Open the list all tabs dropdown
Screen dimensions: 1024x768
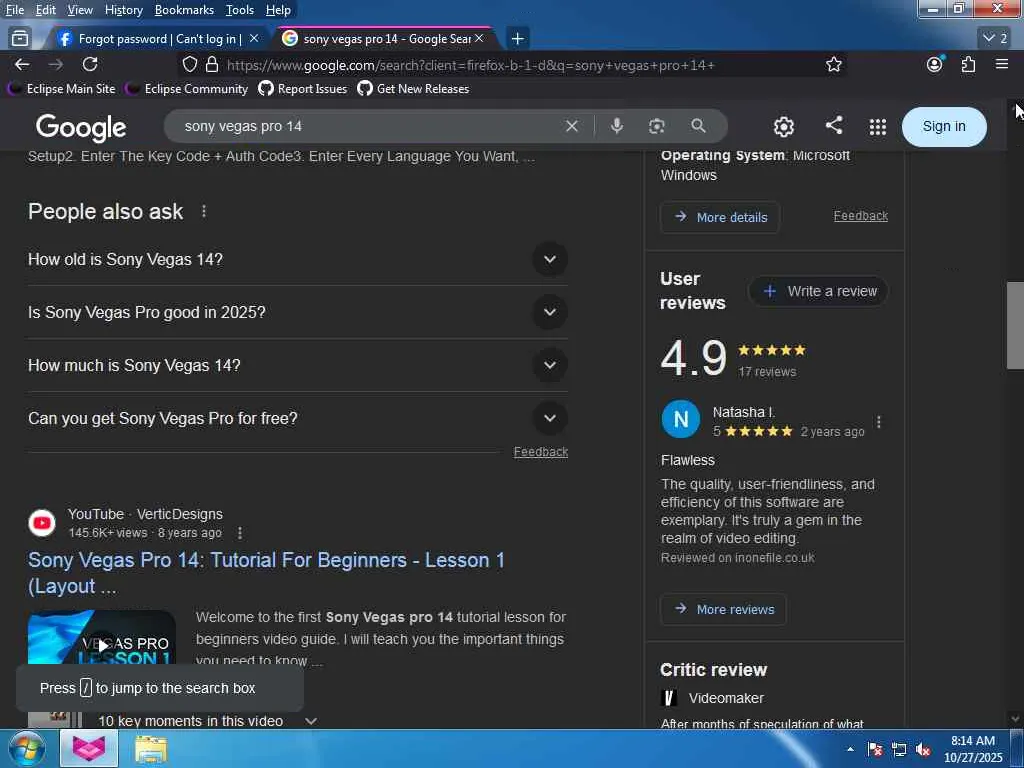[995, 39]
